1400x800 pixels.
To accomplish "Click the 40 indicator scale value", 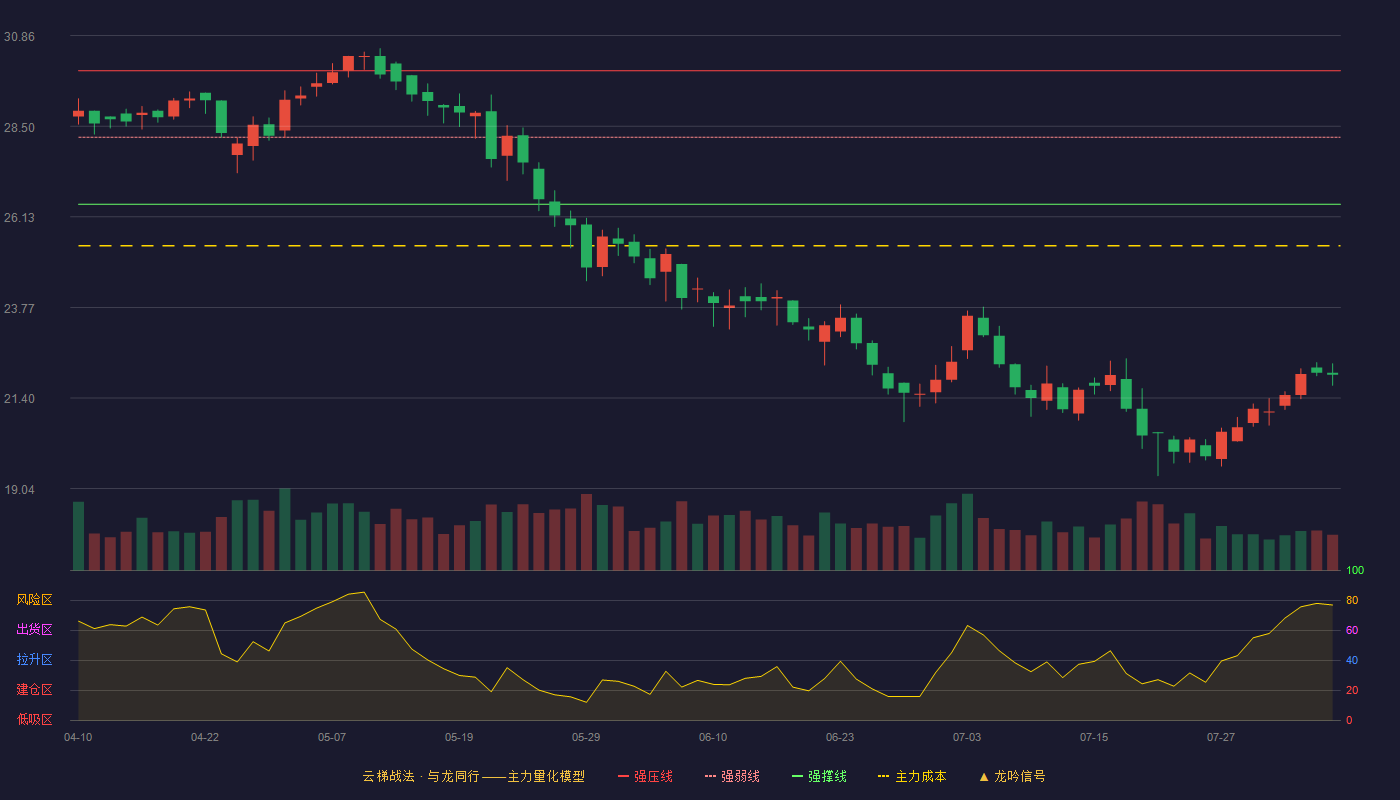I will (x=1352, y=660).
